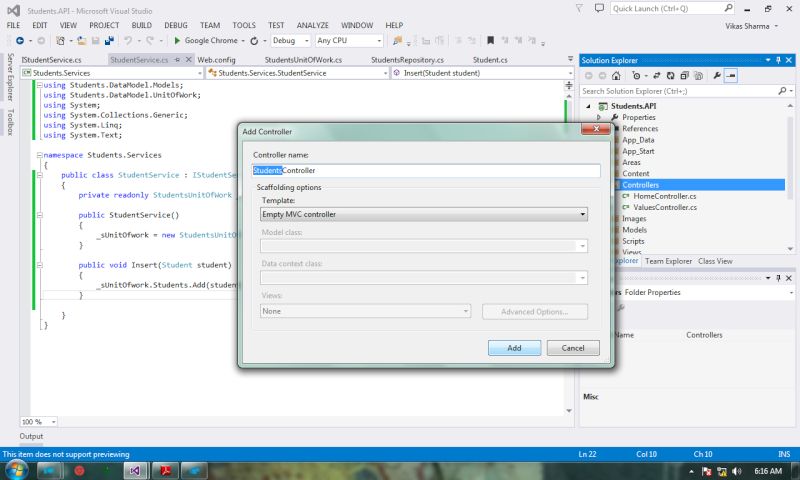
Task: Click the Output panel tab
Action: 31,436
